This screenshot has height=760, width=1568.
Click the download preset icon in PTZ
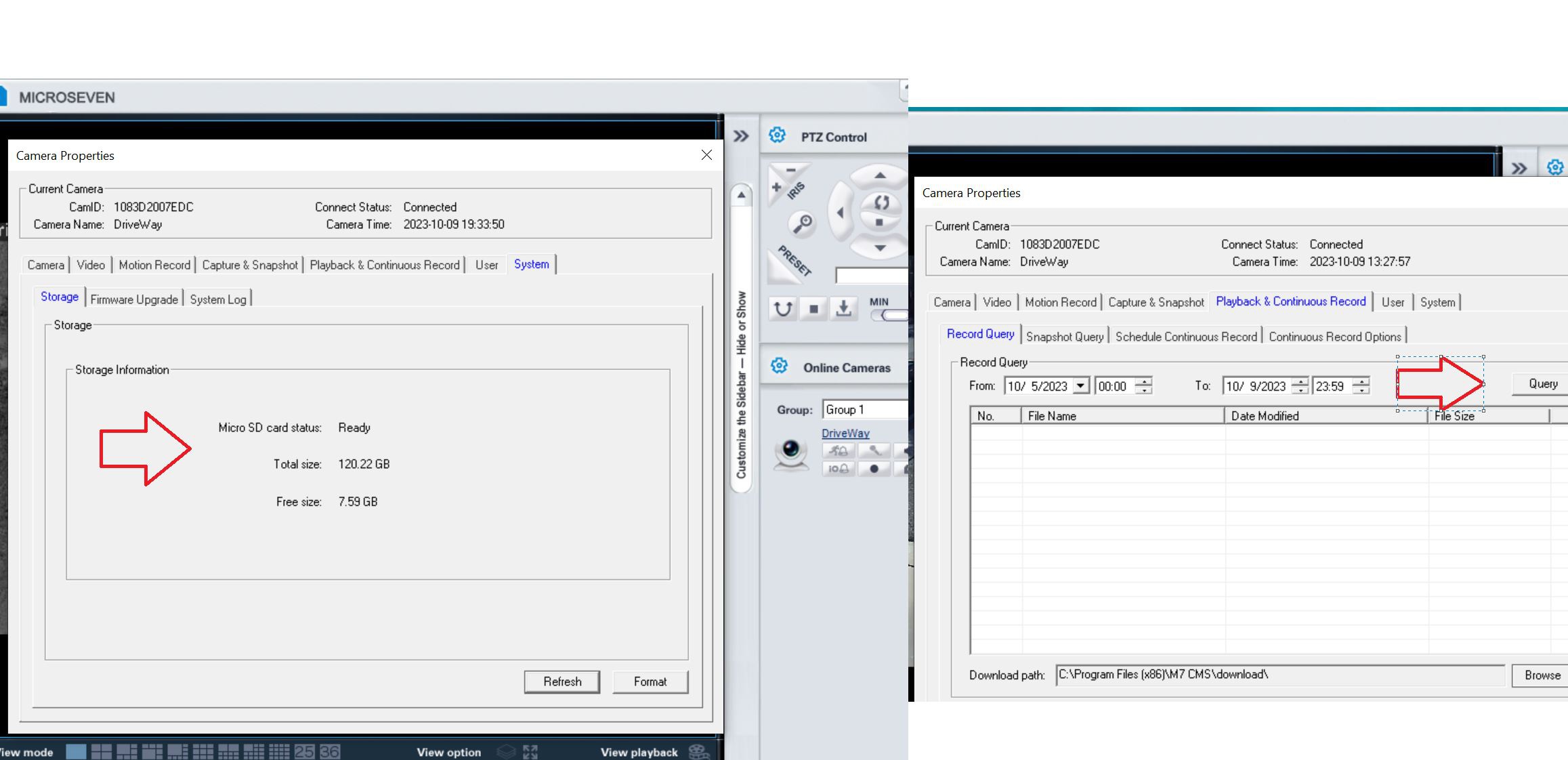pyautogui.click(x=843, y=309)
